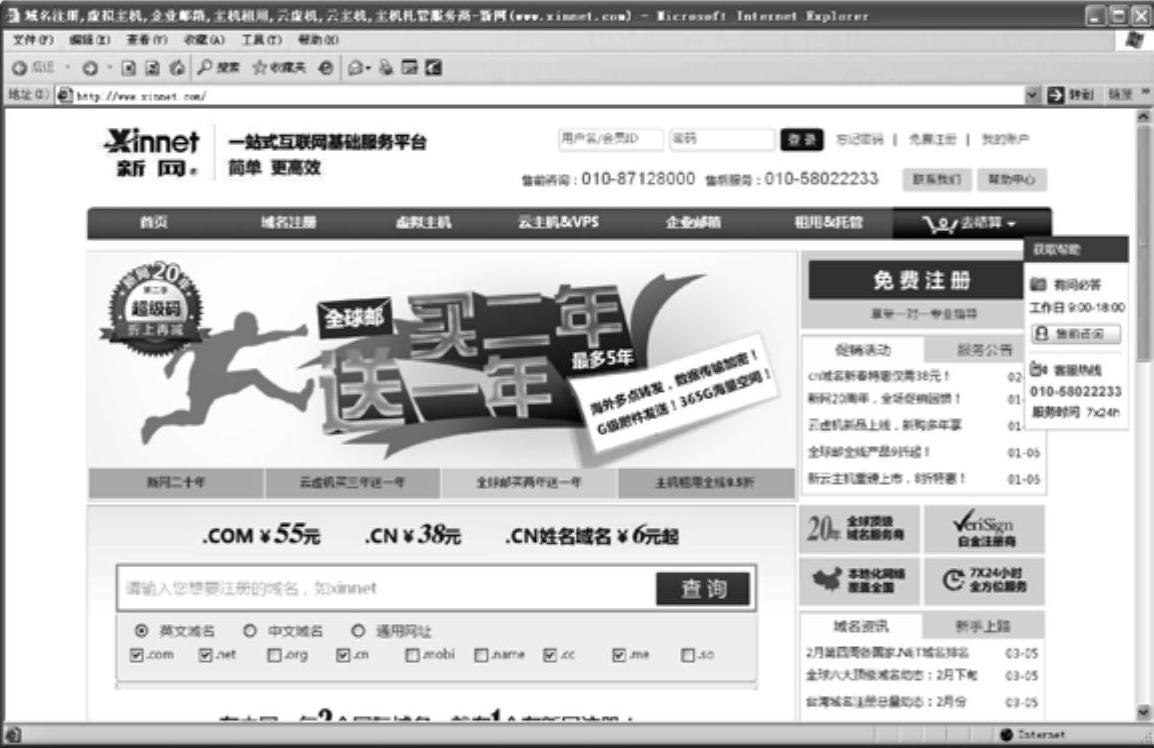Open the 帮助(H) menu

tap(318, 40)
